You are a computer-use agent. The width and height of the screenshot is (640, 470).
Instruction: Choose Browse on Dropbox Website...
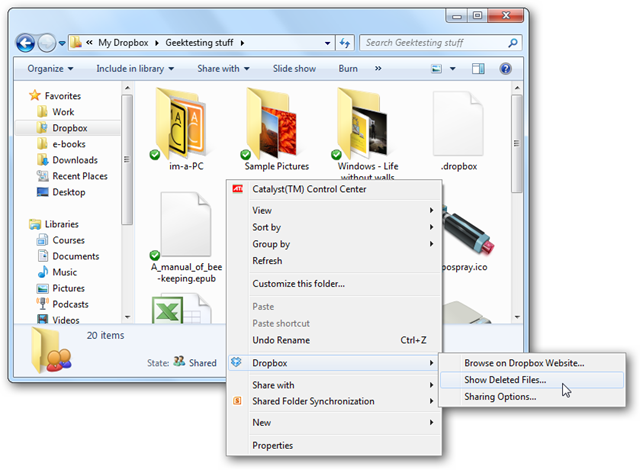[532, 363]
